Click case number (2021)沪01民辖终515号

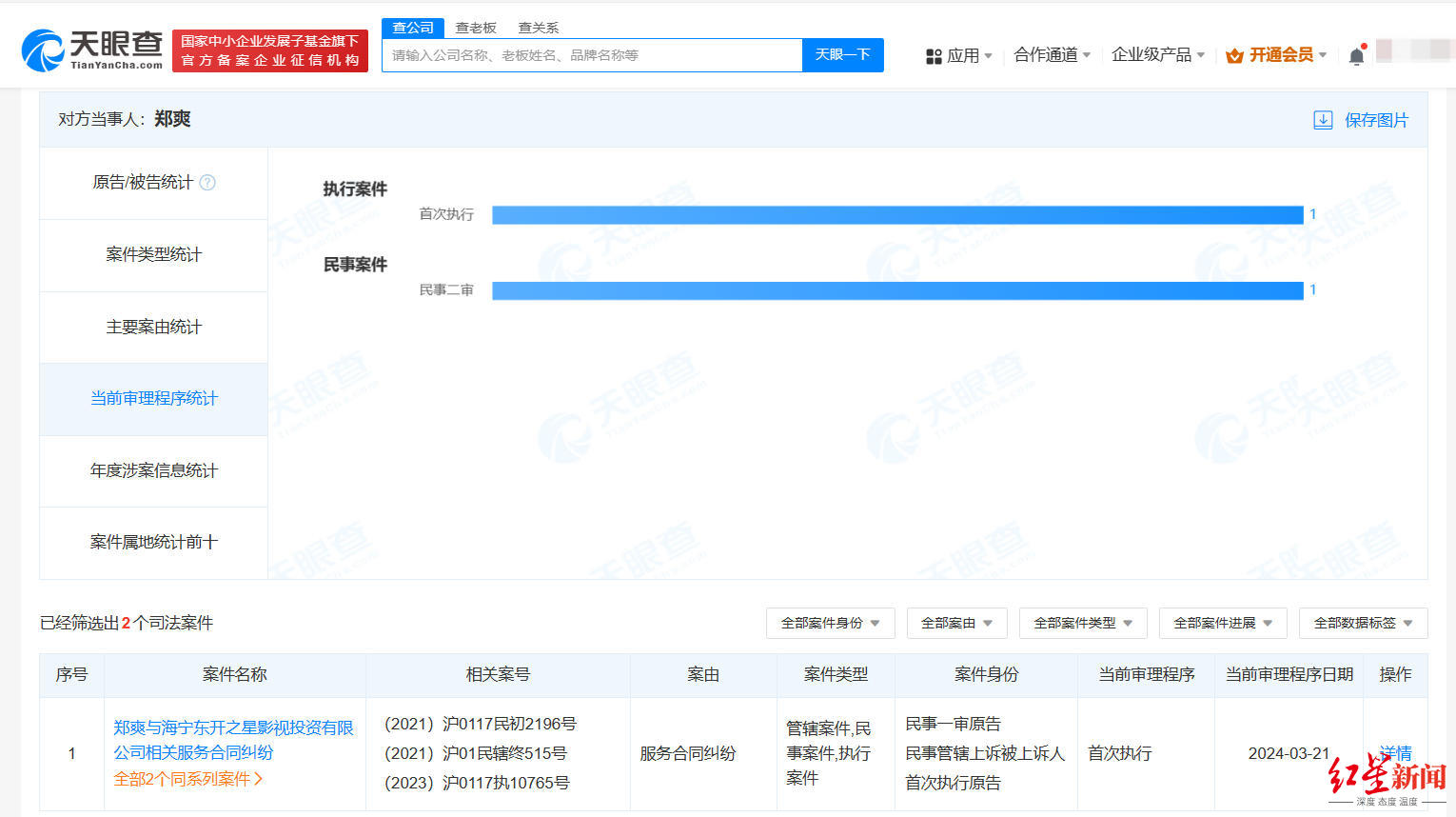point(476,753)
